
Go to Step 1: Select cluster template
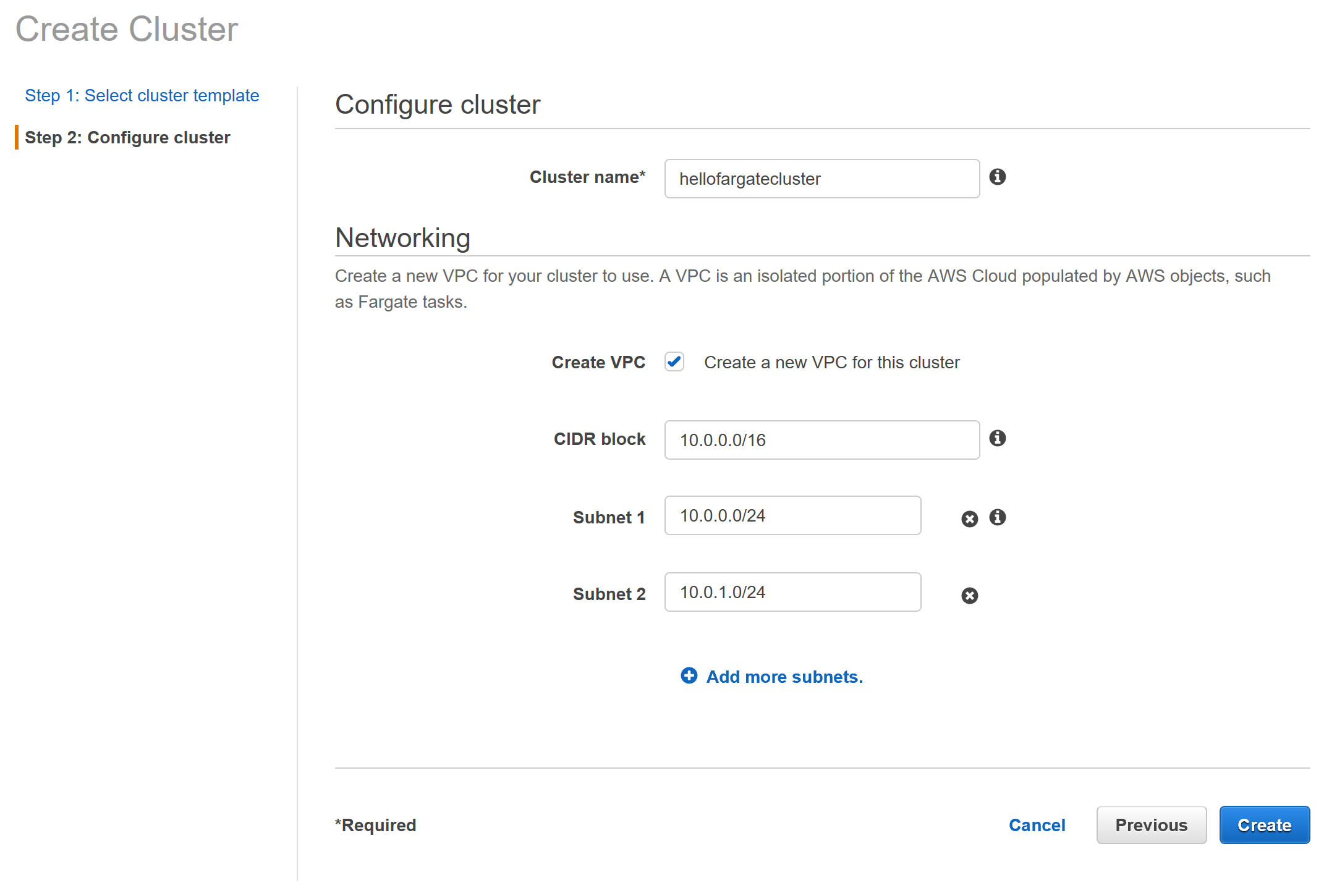(142, 95)
